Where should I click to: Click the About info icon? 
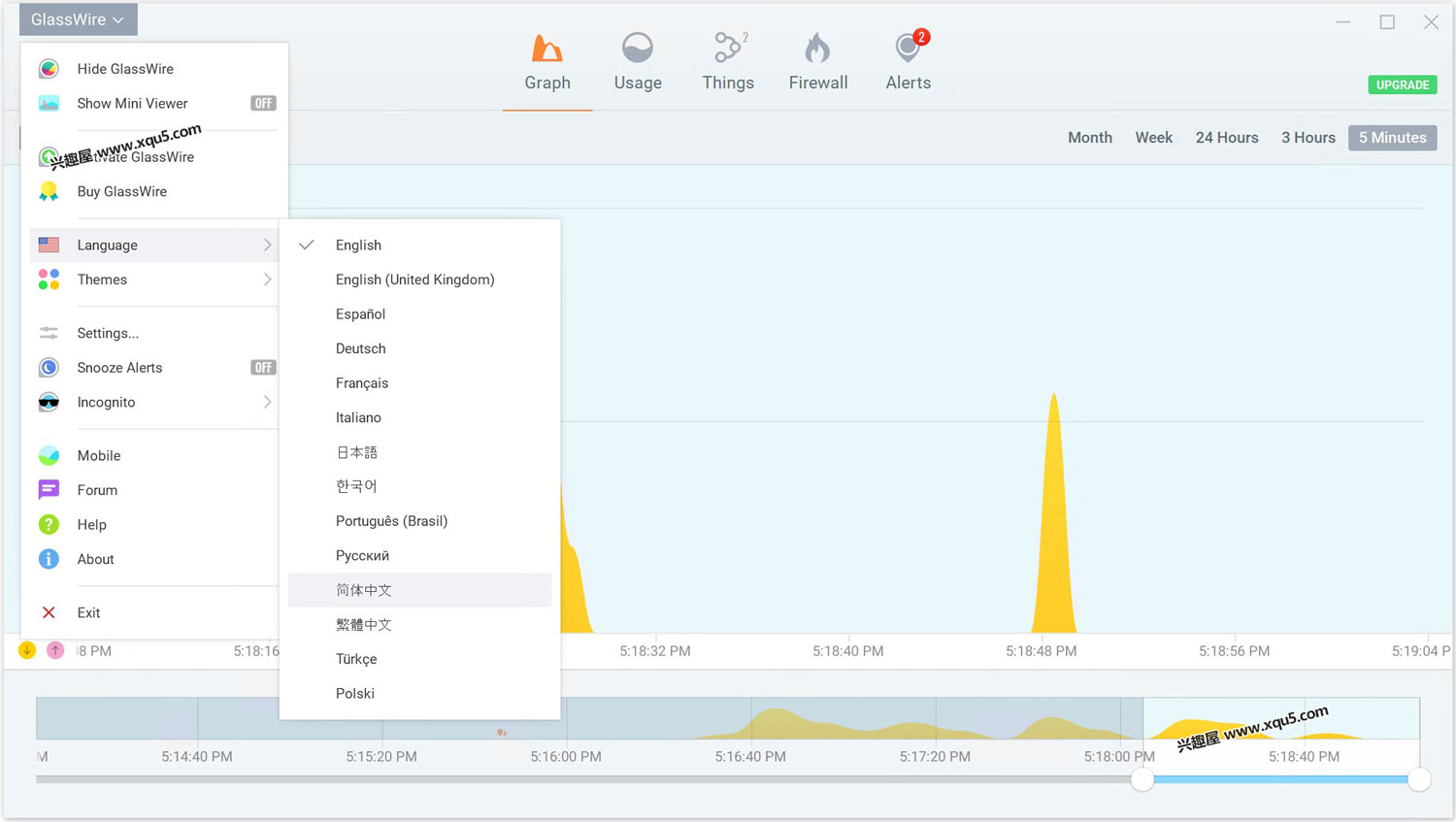(49, 559)
